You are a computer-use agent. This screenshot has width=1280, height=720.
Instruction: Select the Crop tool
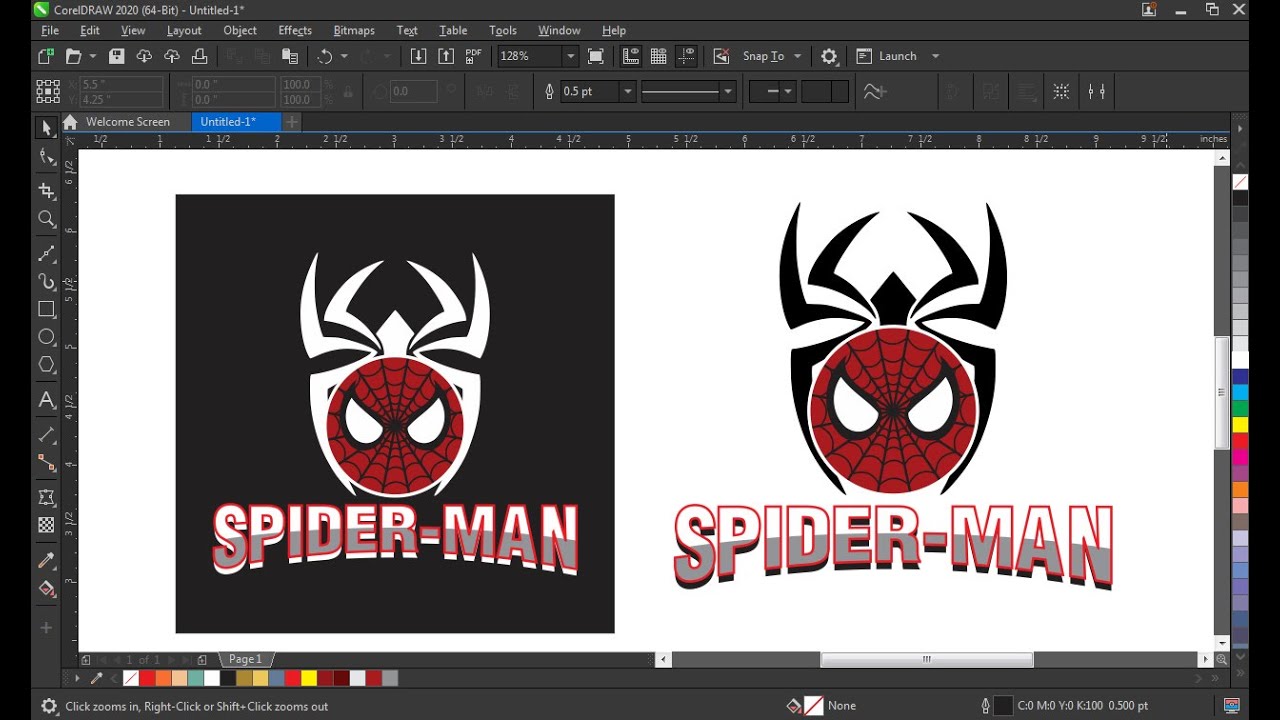click(46, 190)
